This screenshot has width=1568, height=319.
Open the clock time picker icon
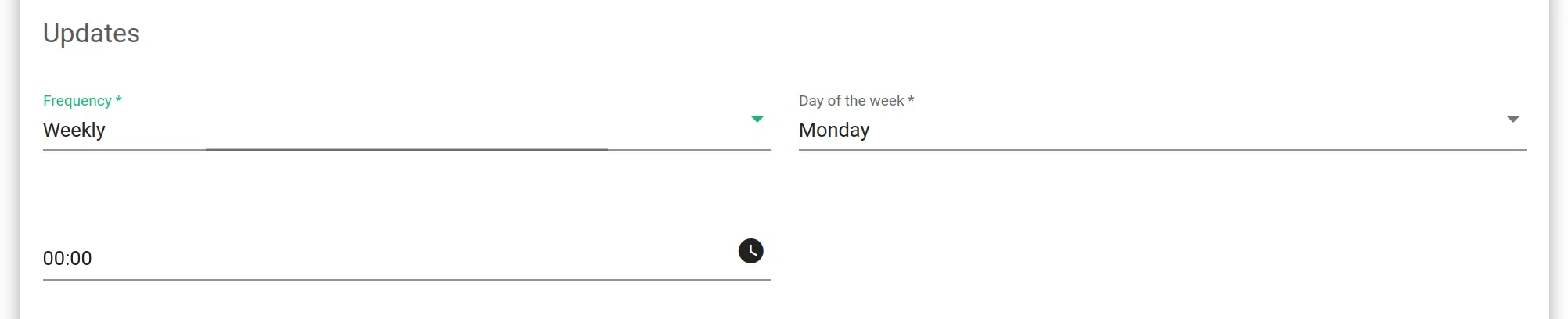(750, 251)
